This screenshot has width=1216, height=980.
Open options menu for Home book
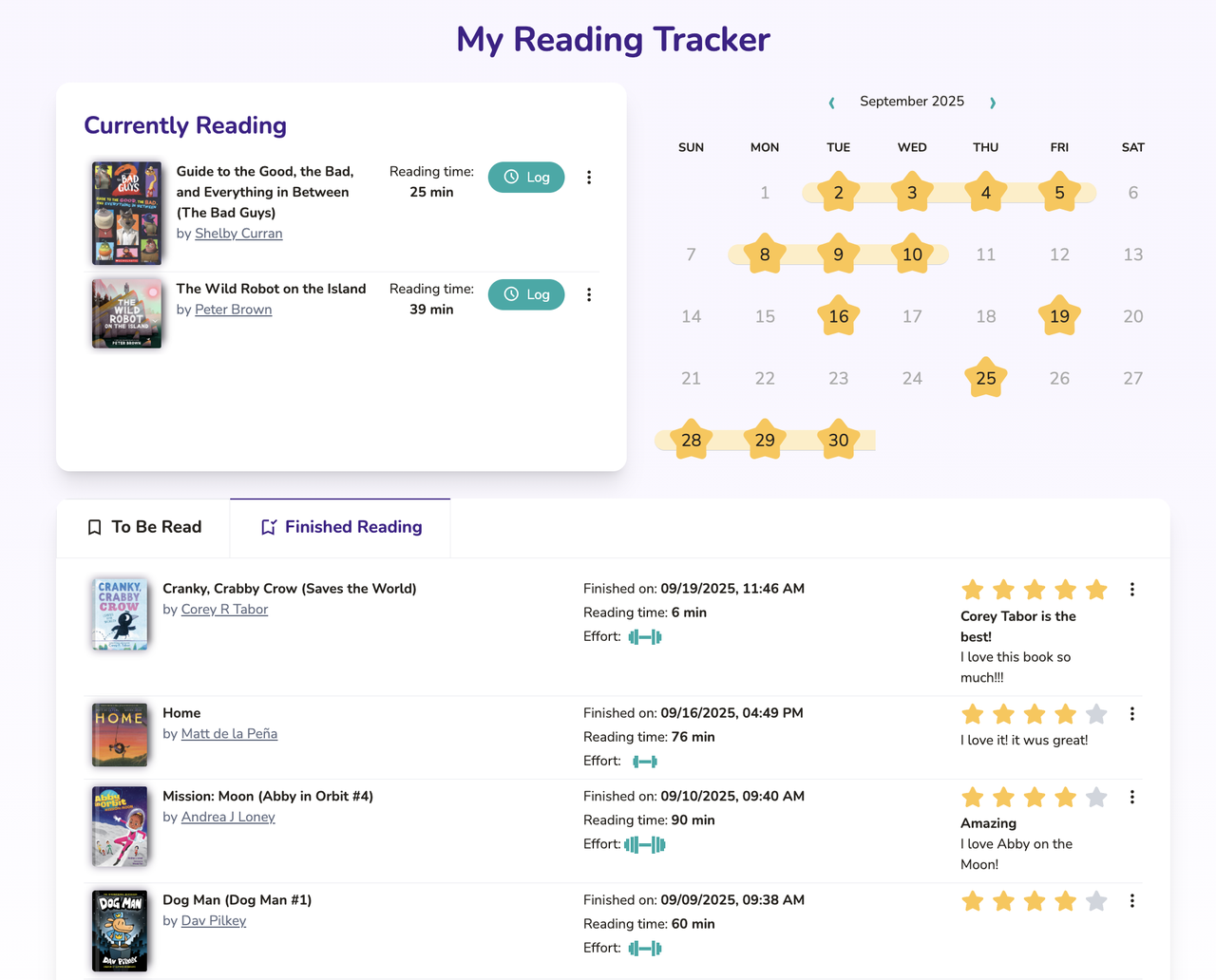(x=1131, y=714)
